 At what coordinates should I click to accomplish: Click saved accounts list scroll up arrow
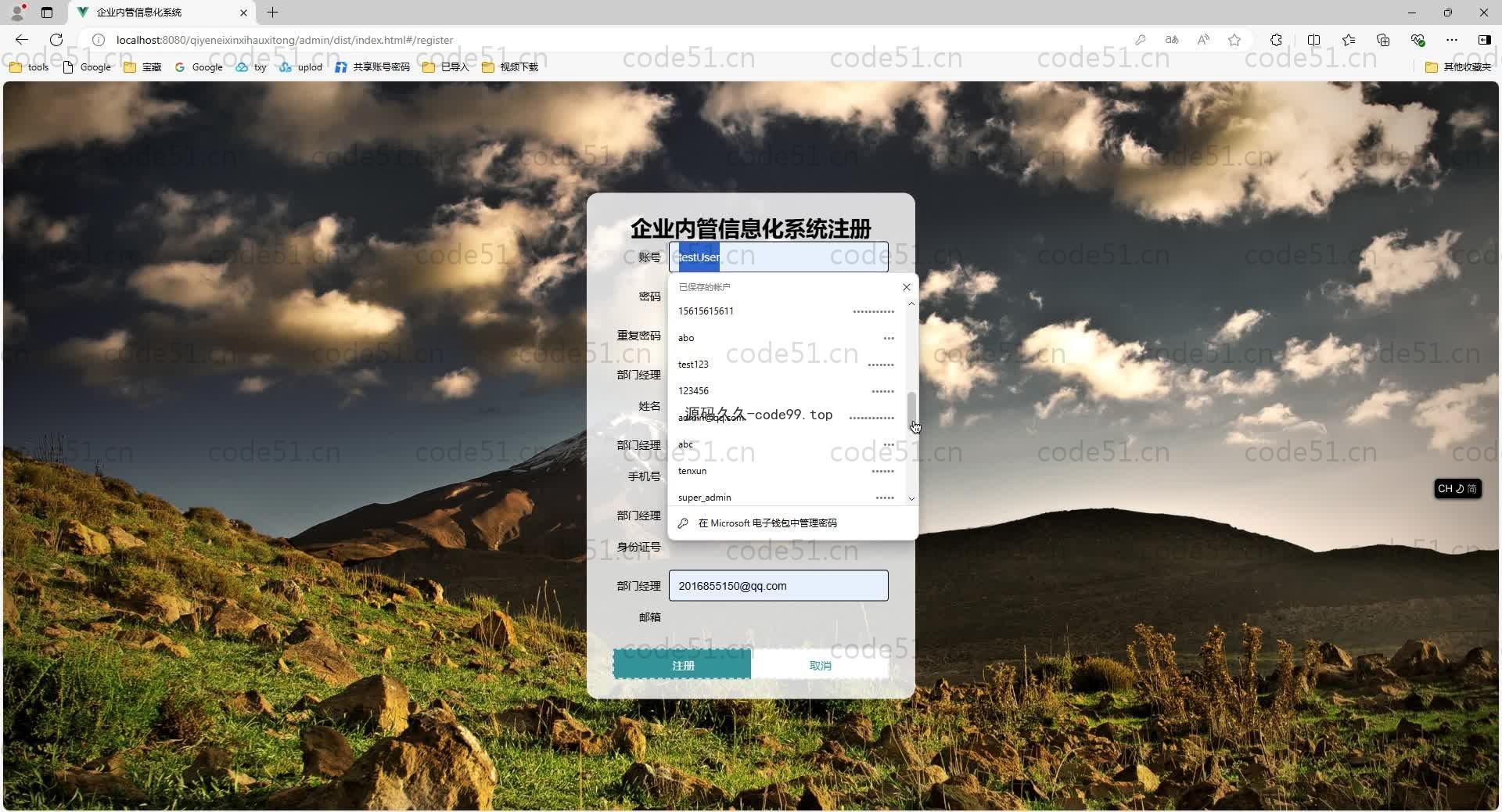tap(911, 304)
